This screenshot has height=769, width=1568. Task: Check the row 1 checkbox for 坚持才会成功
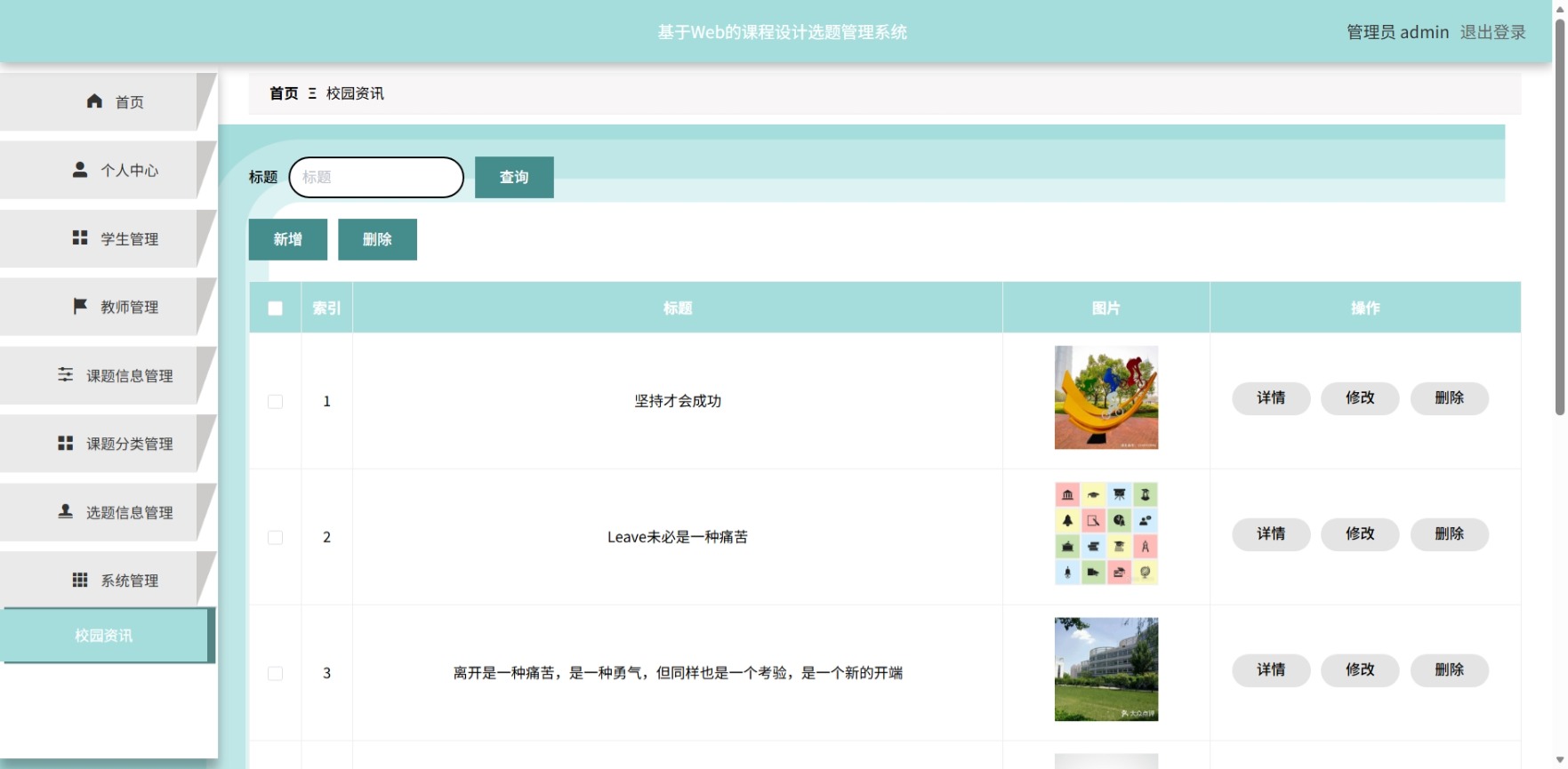tap(276, 402)
